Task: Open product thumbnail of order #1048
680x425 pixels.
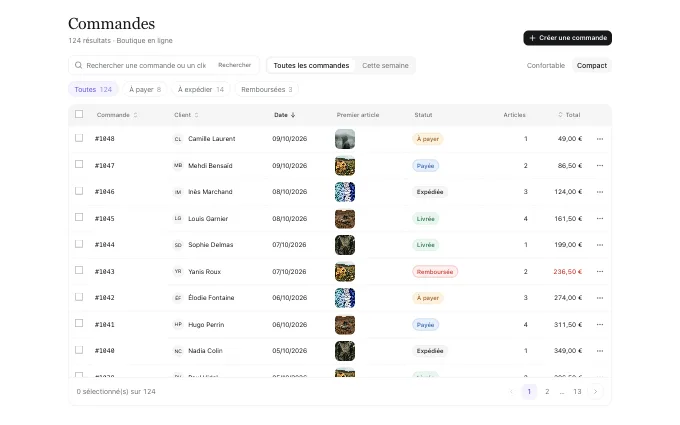Action: (x=345, y=139)
